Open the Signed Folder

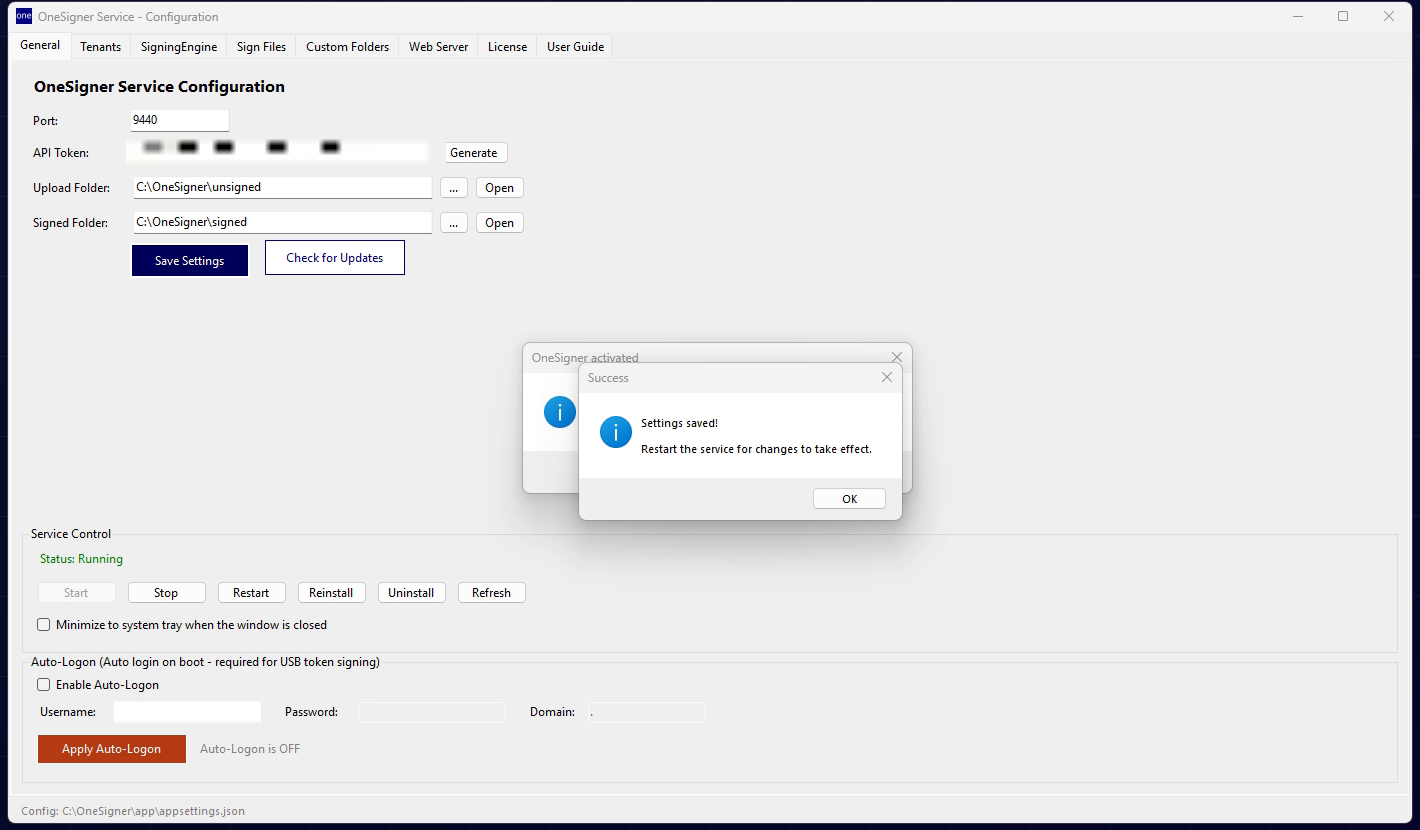(x=500, y=223)
